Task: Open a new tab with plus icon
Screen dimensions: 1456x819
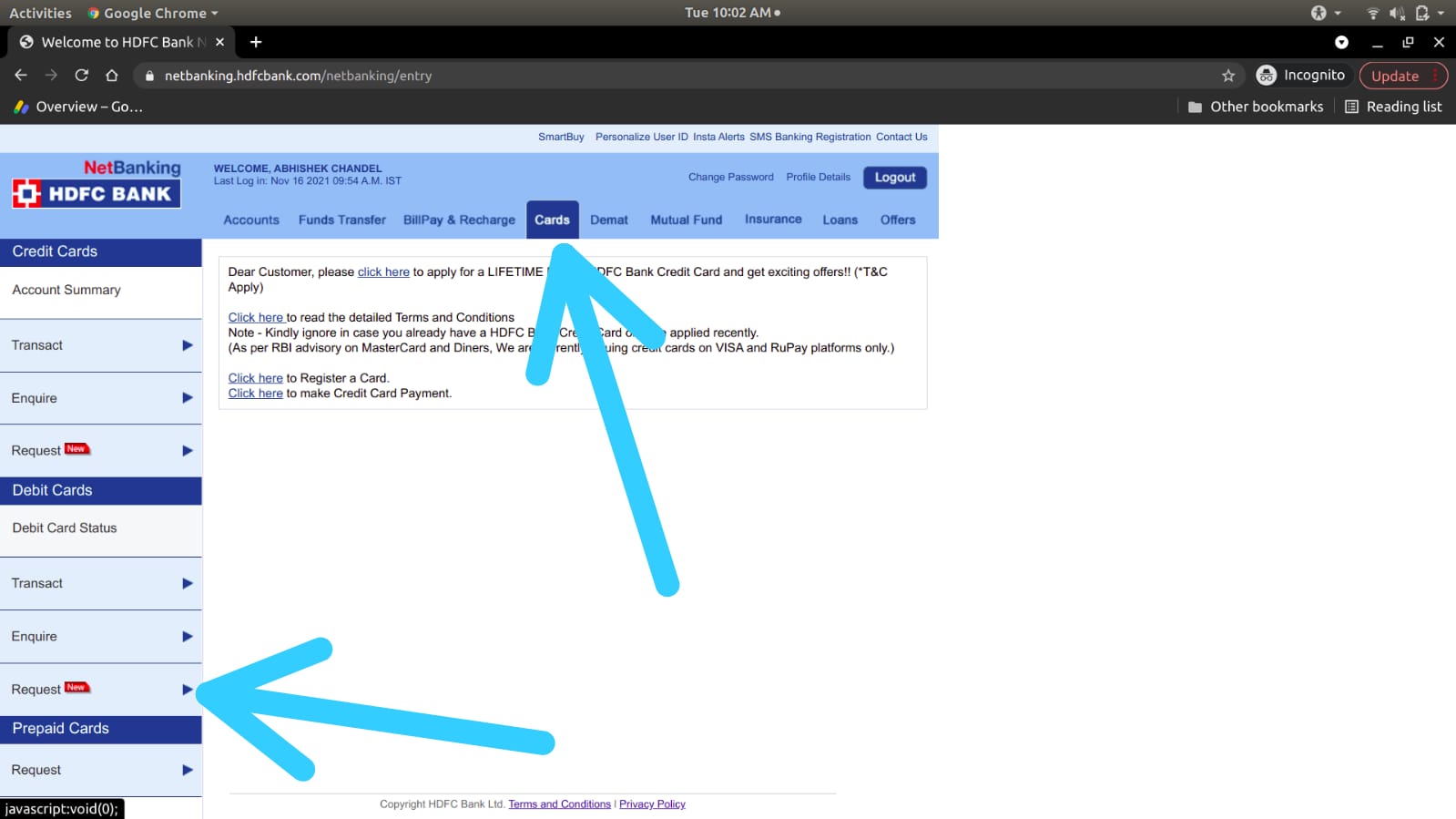Action: pos(256,42)
